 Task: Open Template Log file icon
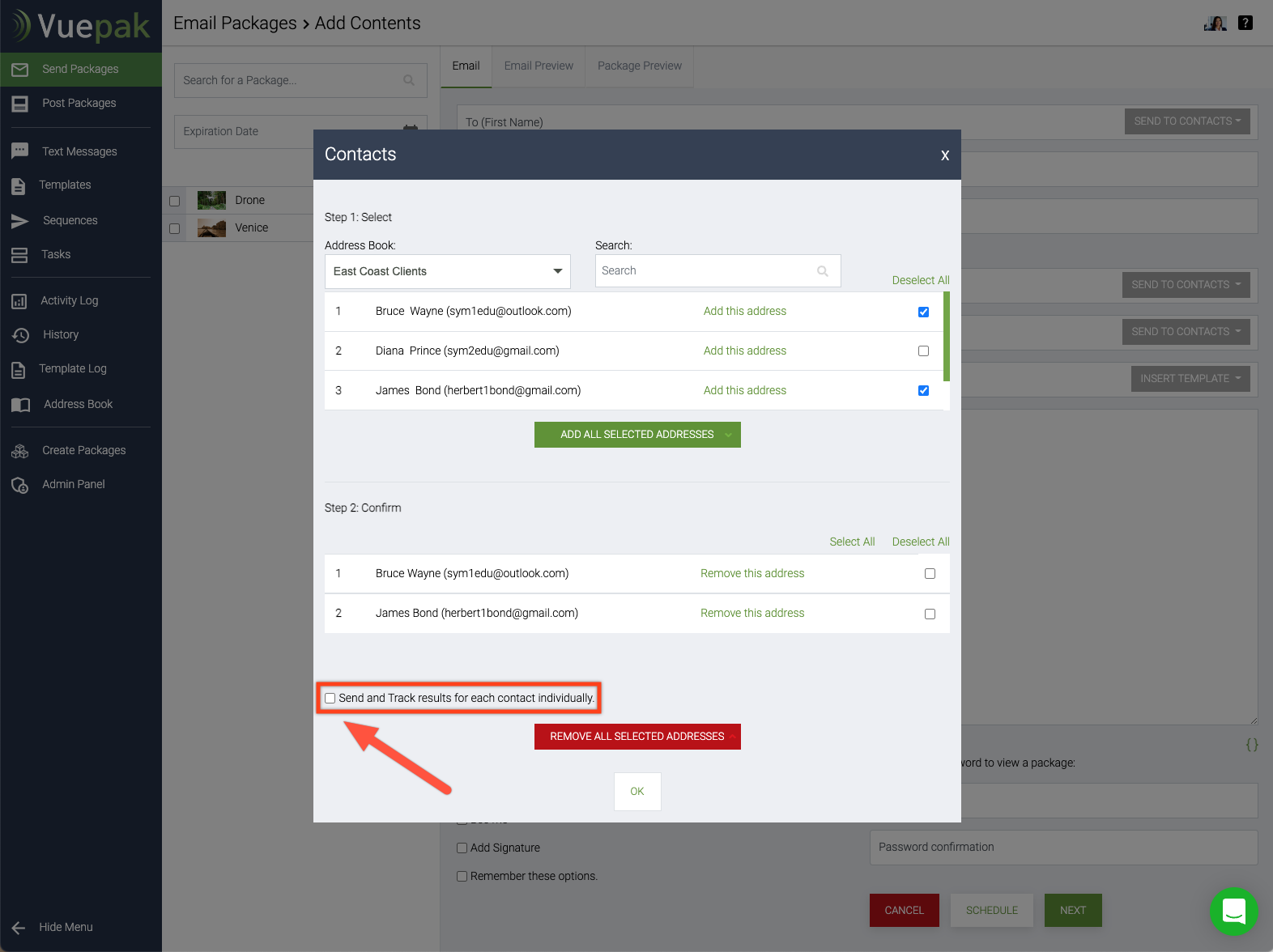(19, 370)
